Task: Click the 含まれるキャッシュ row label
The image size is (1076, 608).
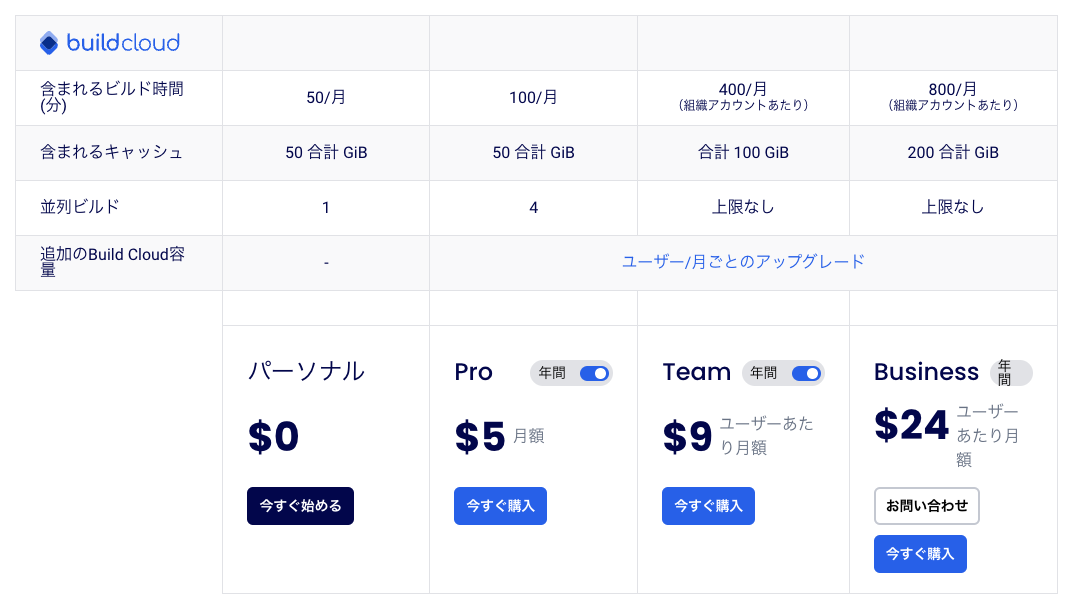Action: tap(111, 153)
